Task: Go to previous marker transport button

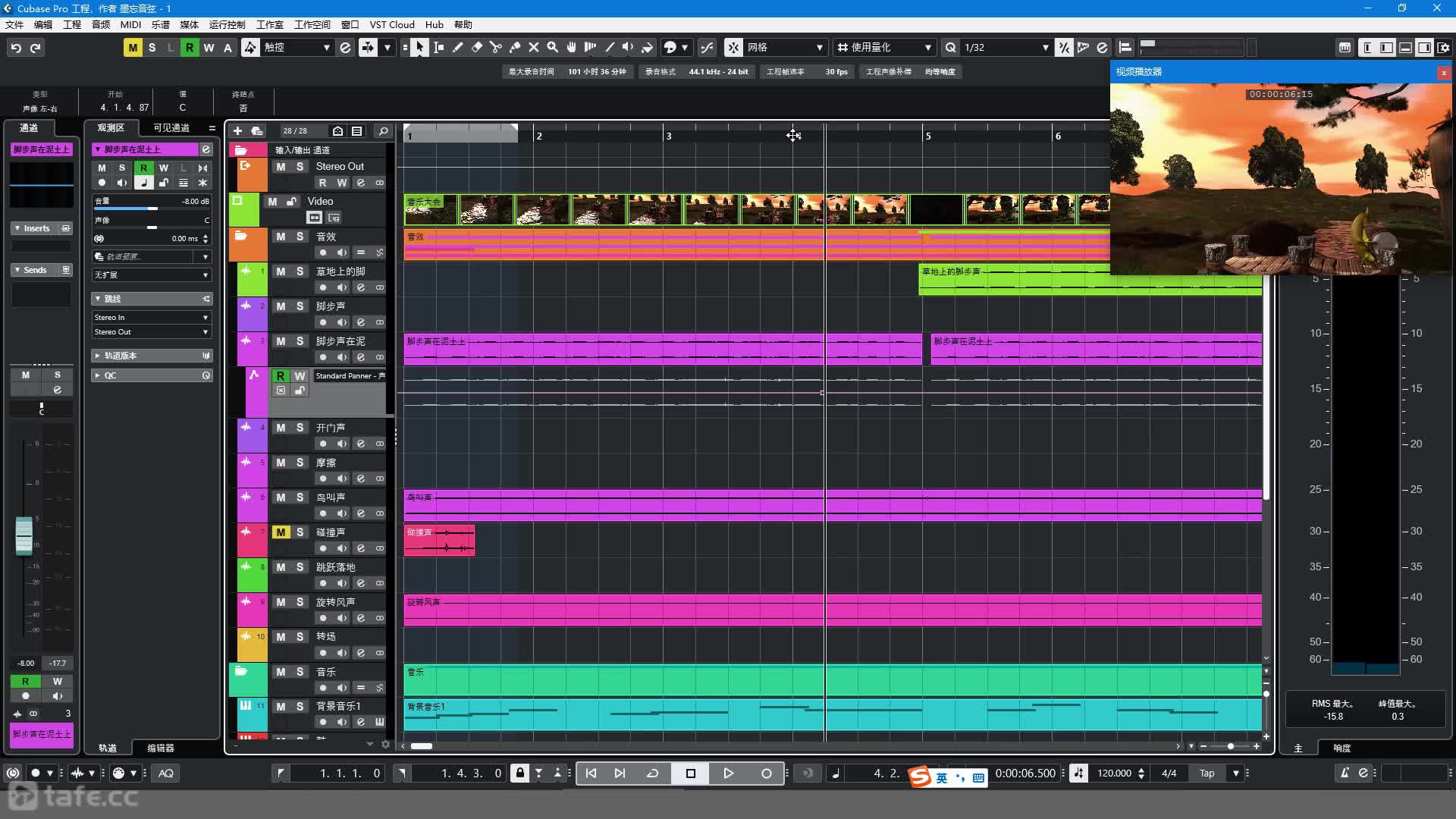Action: (591, 773)
